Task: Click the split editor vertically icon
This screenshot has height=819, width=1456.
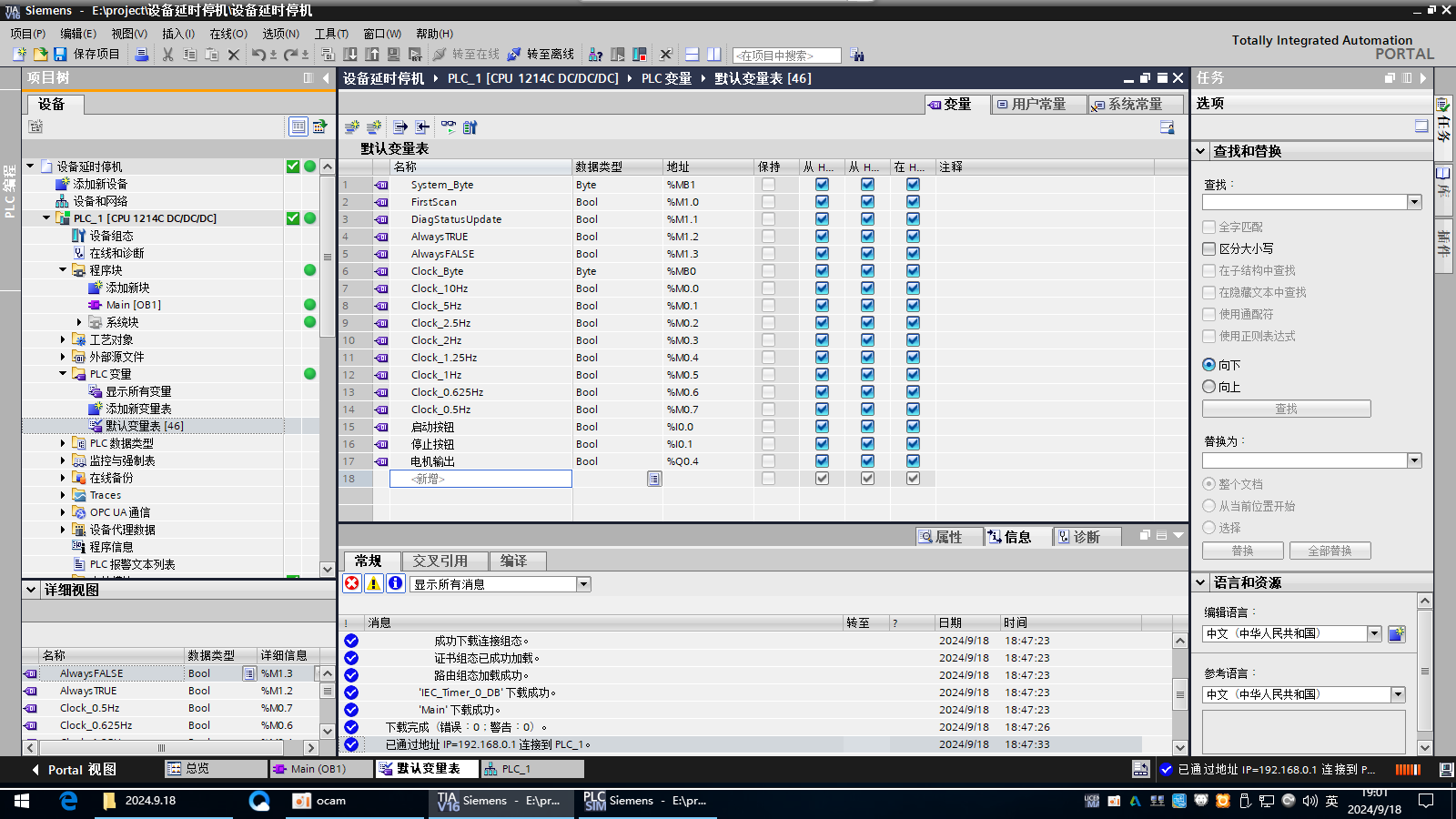Action: click(x=714, y=55)
